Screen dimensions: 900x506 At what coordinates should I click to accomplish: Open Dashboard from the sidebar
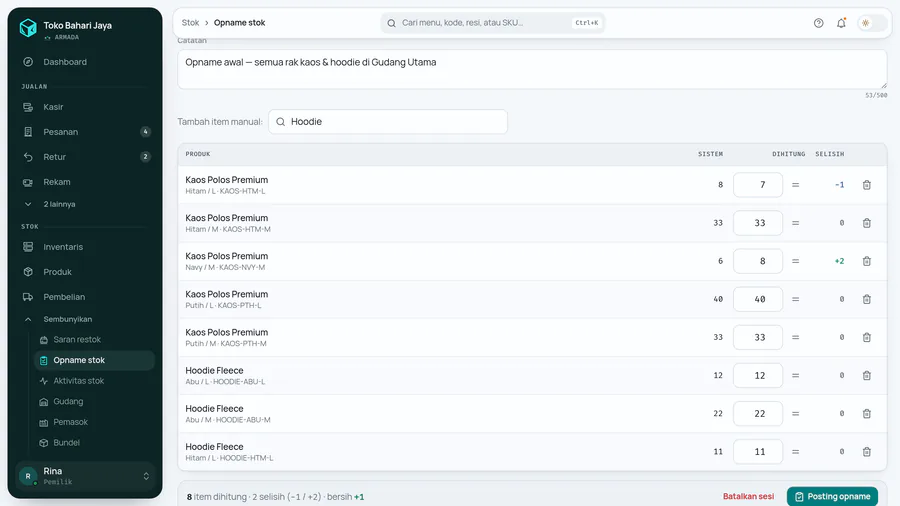85,62
